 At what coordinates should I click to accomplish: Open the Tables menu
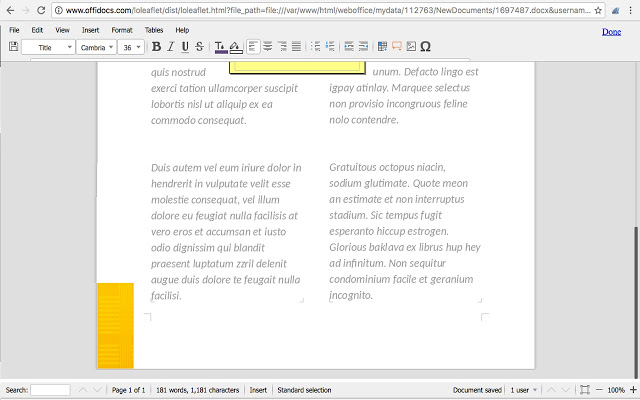click(x=154, y=30)
